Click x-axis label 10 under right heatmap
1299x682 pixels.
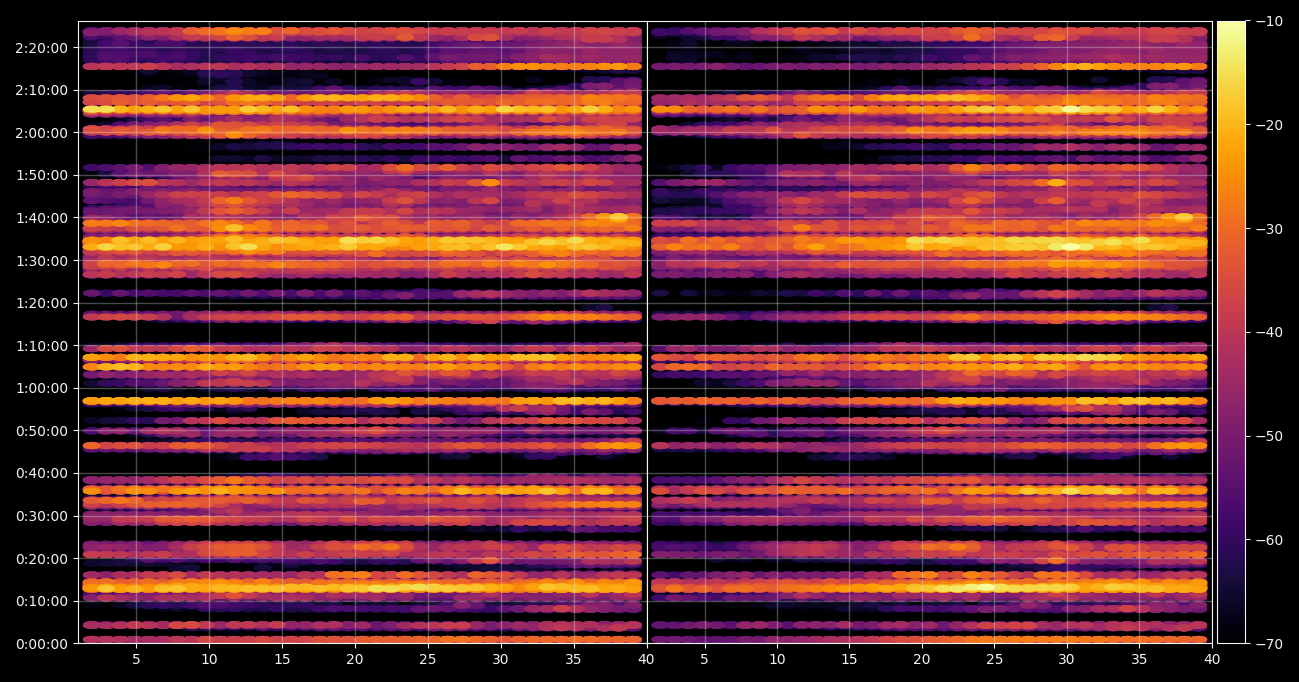[x=777, y=659]
